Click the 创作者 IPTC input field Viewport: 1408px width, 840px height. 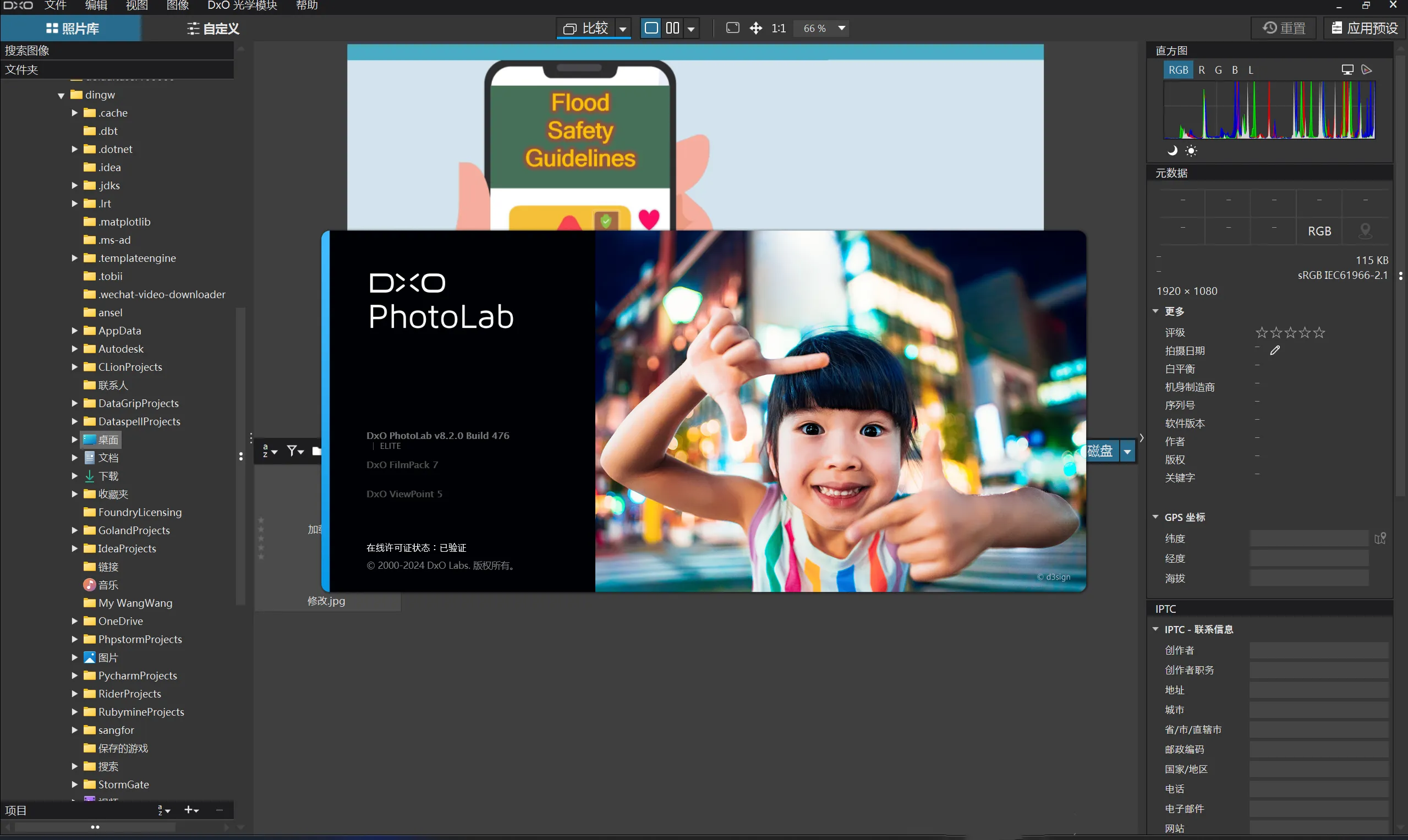tap(1318, 650)
